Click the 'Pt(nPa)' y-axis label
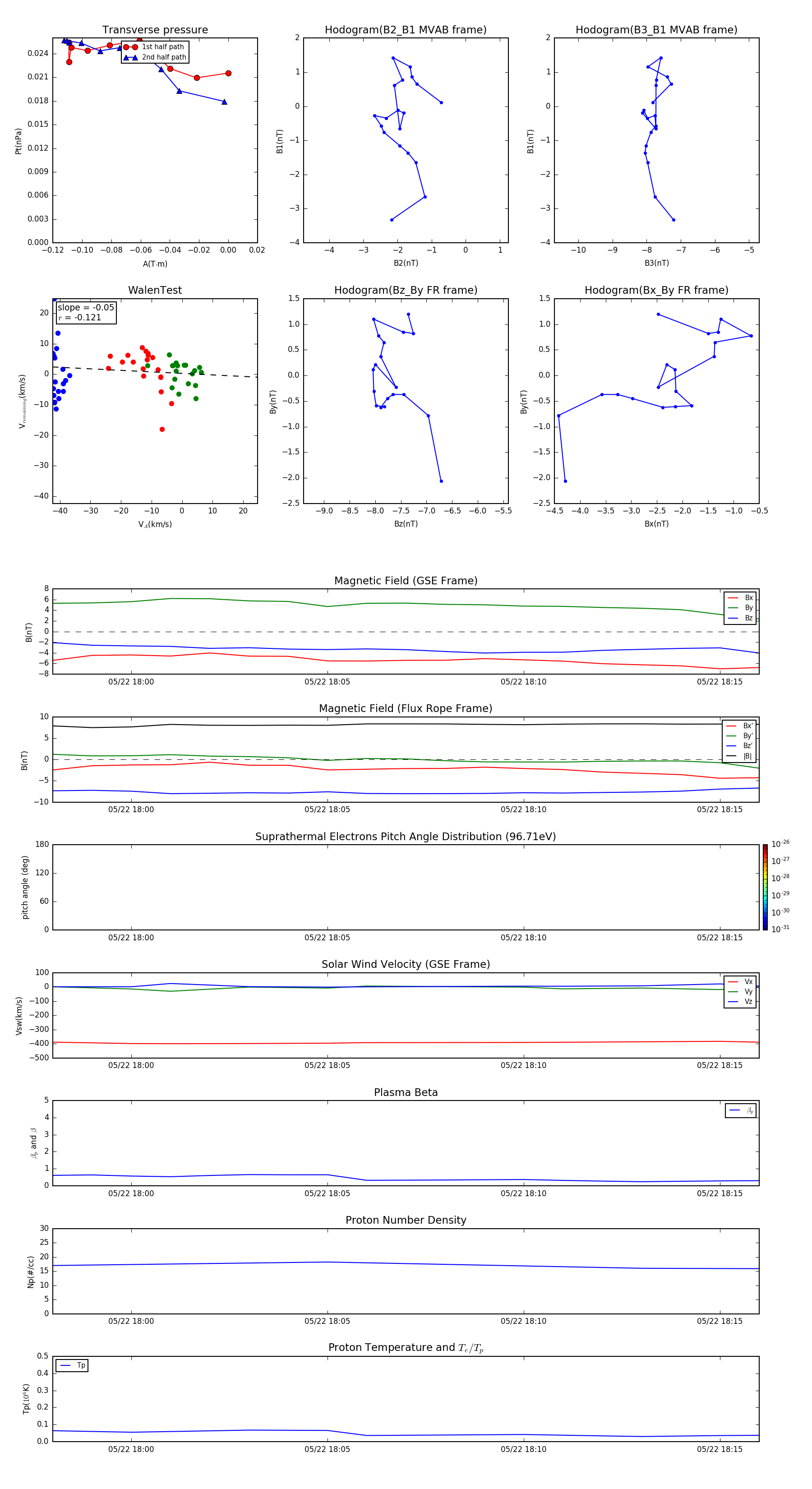 click(x=18, y=141)
